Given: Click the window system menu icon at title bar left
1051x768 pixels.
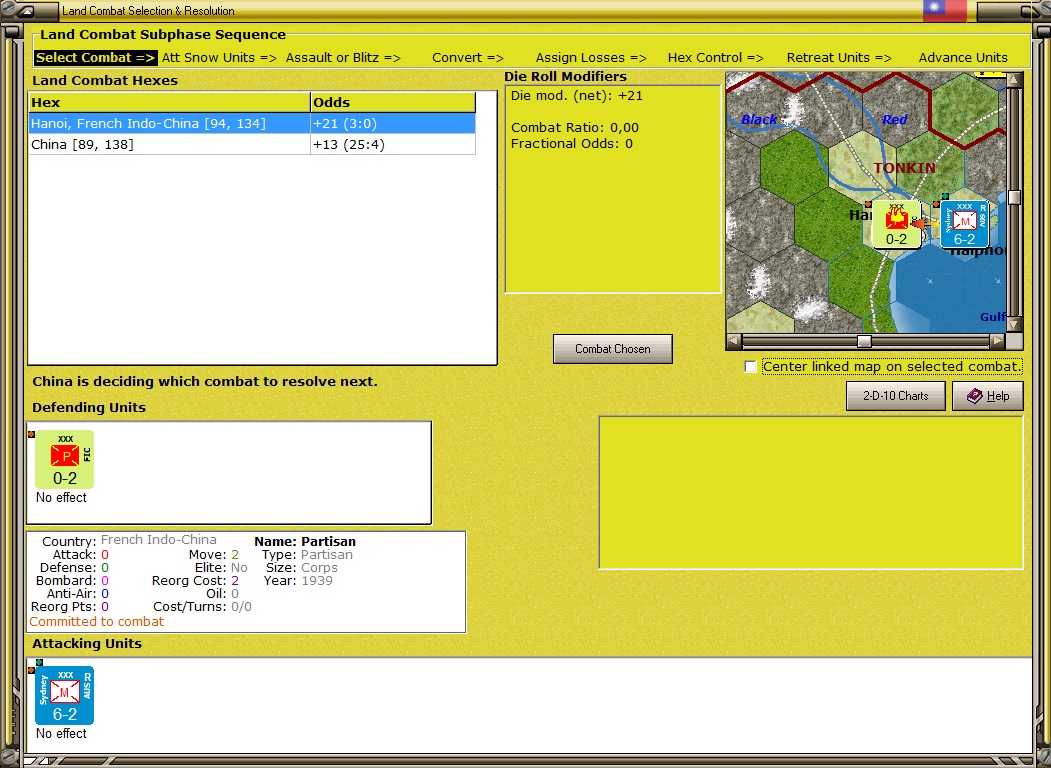Looking at the screenshot, I should pos(28,11).
